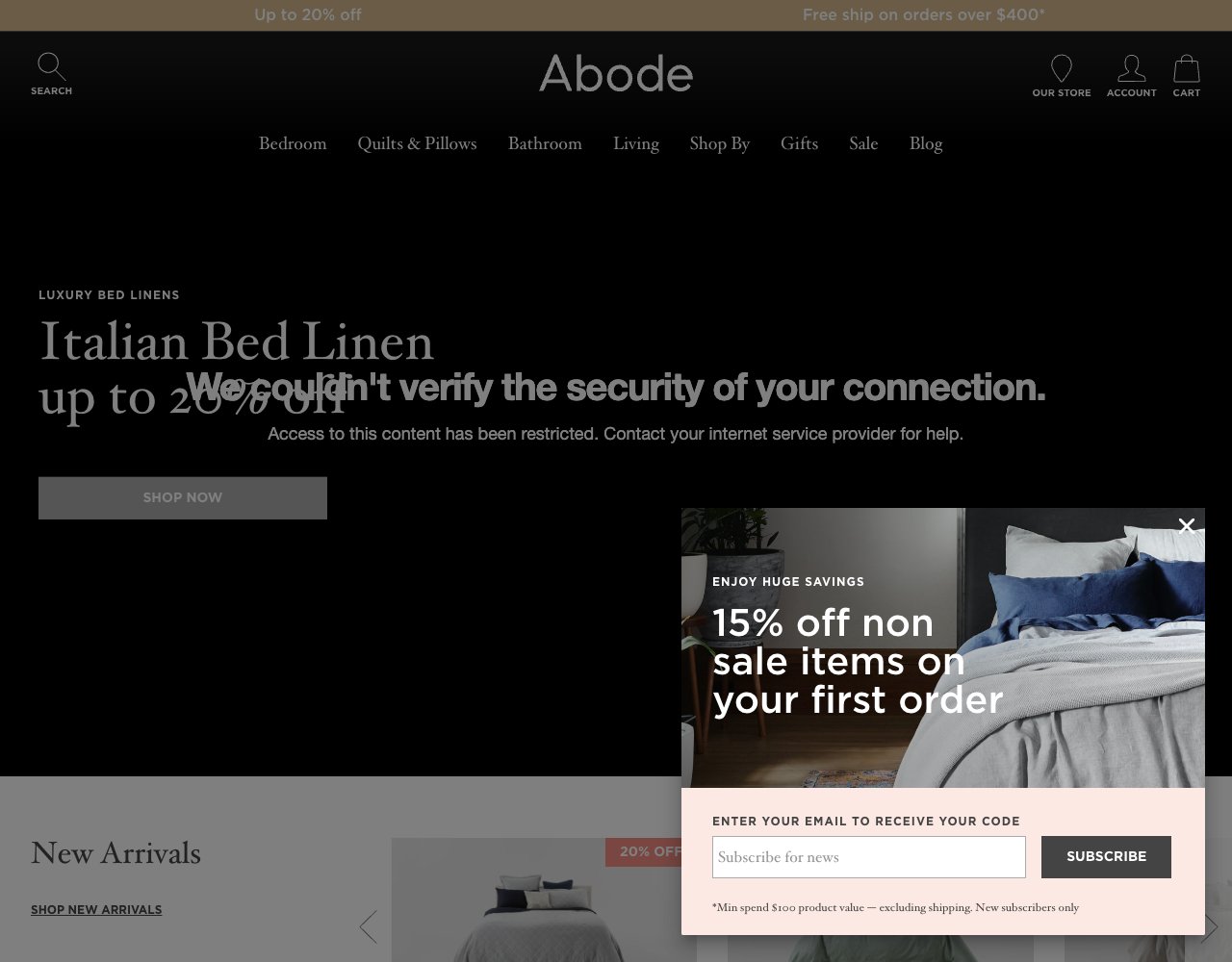Visit the Blog link

[x=926, y=143]
